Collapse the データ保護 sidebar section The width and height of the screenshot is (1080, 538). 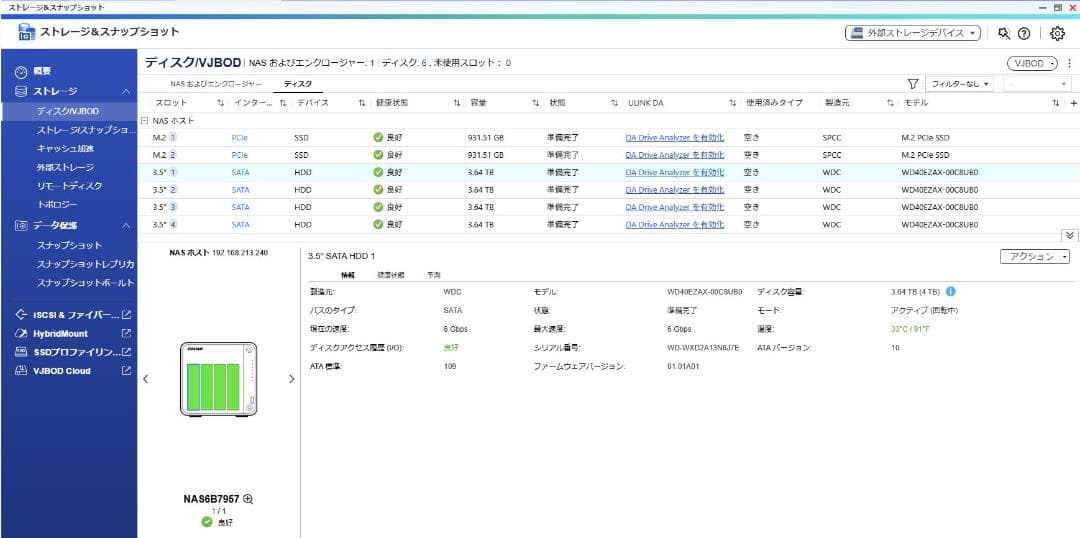[126, 225]
